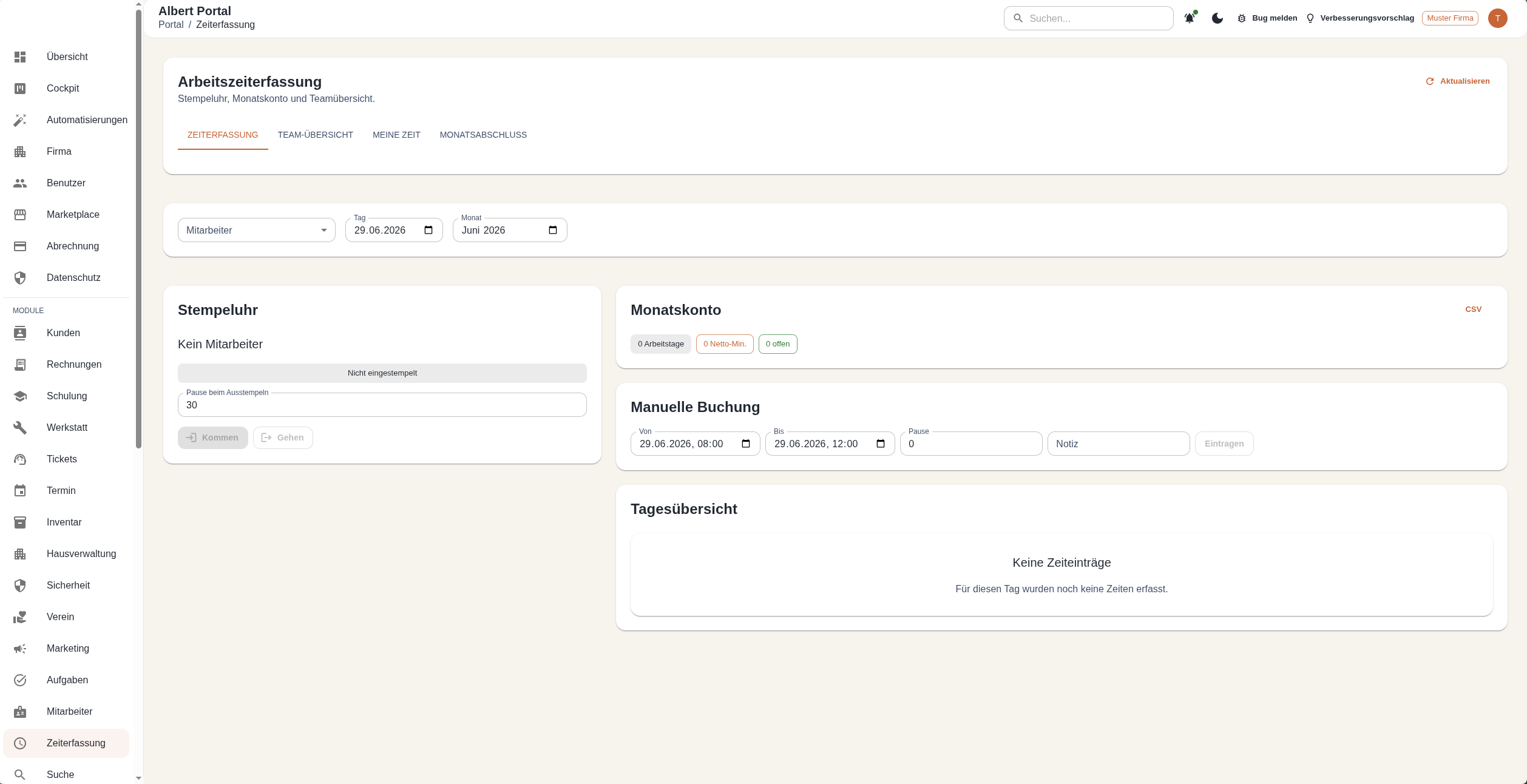The image size is (1527, 784).
Task: Follow the Portal breadcrumb link
Action: 171,25
